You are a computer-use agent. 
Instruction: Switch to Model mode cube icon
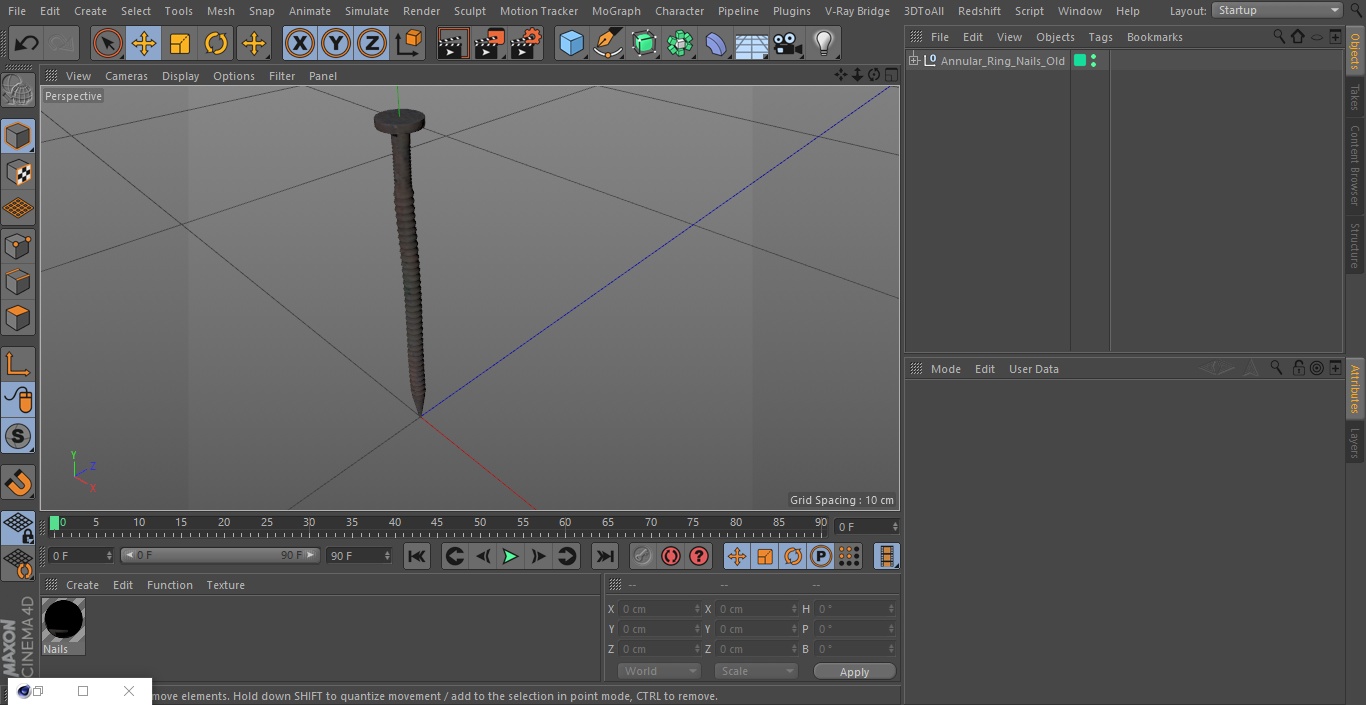coord(18,135)
